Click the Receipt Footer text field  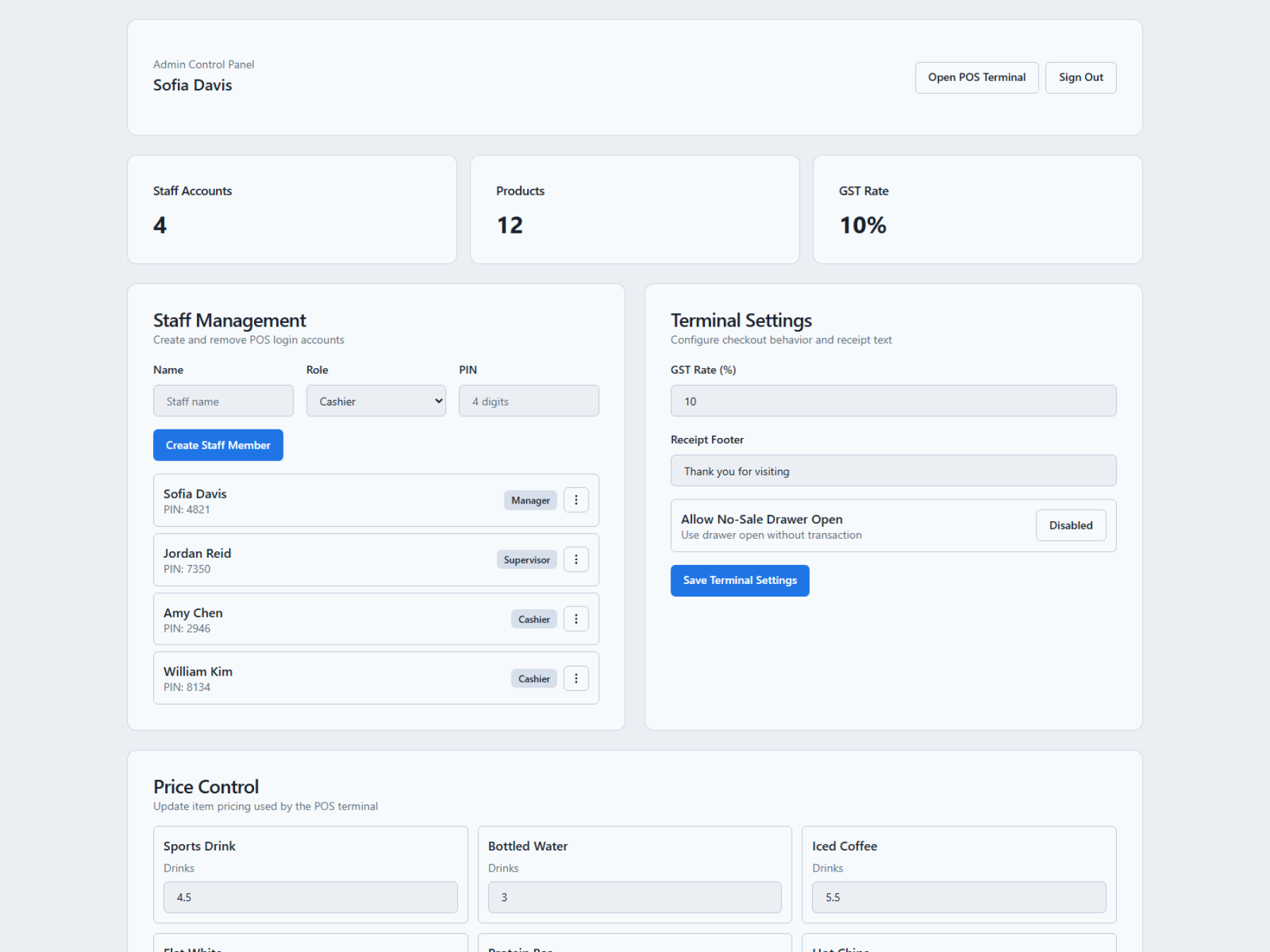(893, 470)
